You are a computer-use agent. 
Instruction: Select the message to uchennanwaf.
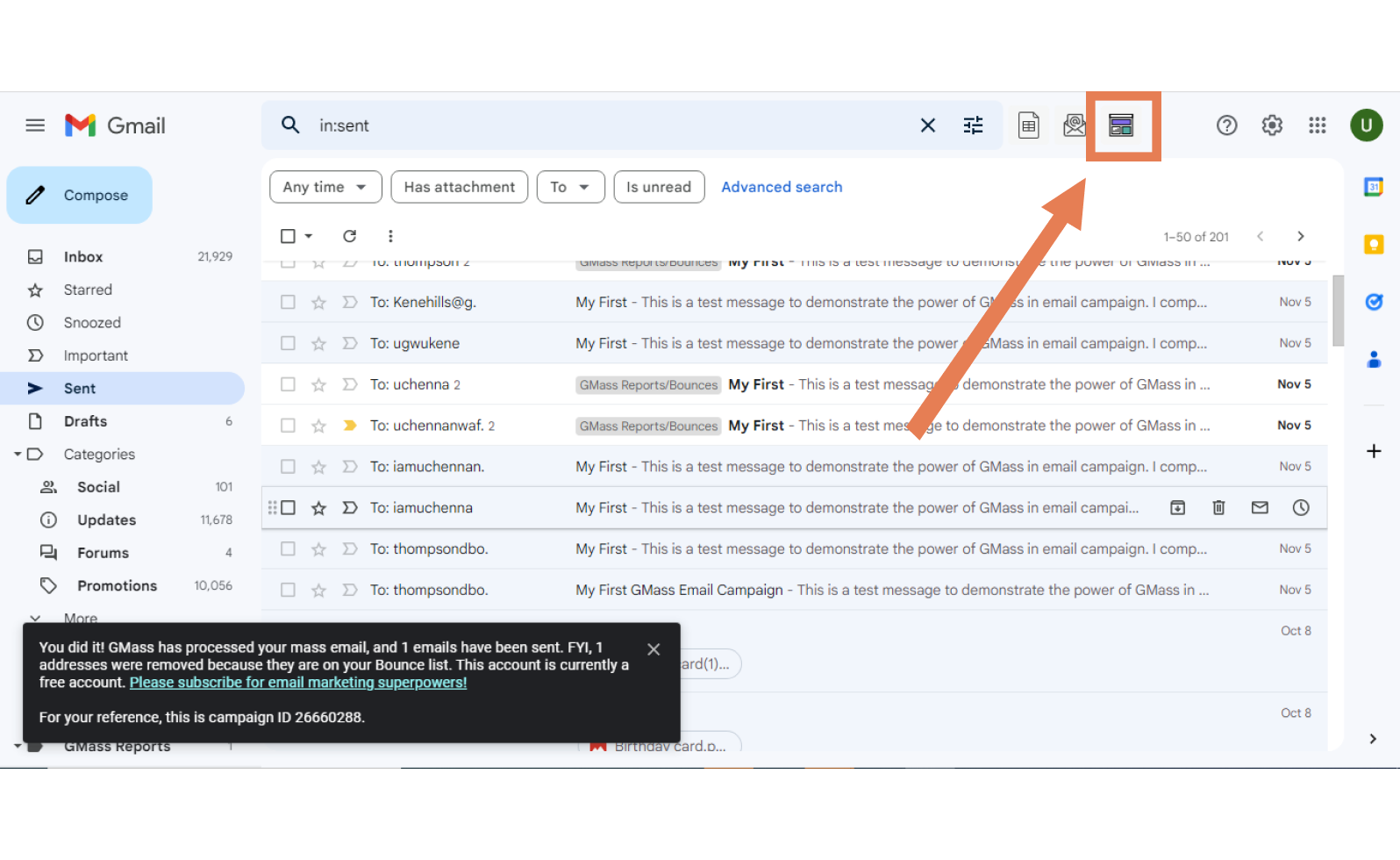(x=288, y=426)
